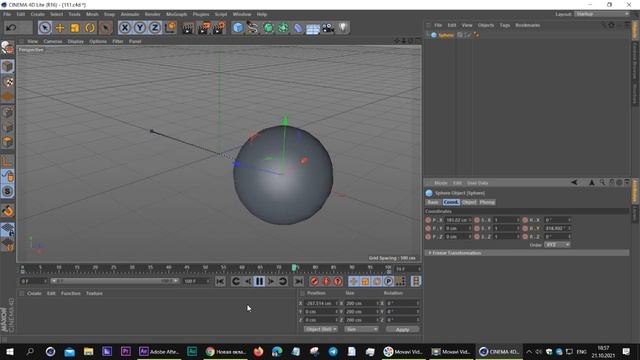The image size is (640, 360).
Task: Toggle the Y axis lock
Action: [140, 28]
